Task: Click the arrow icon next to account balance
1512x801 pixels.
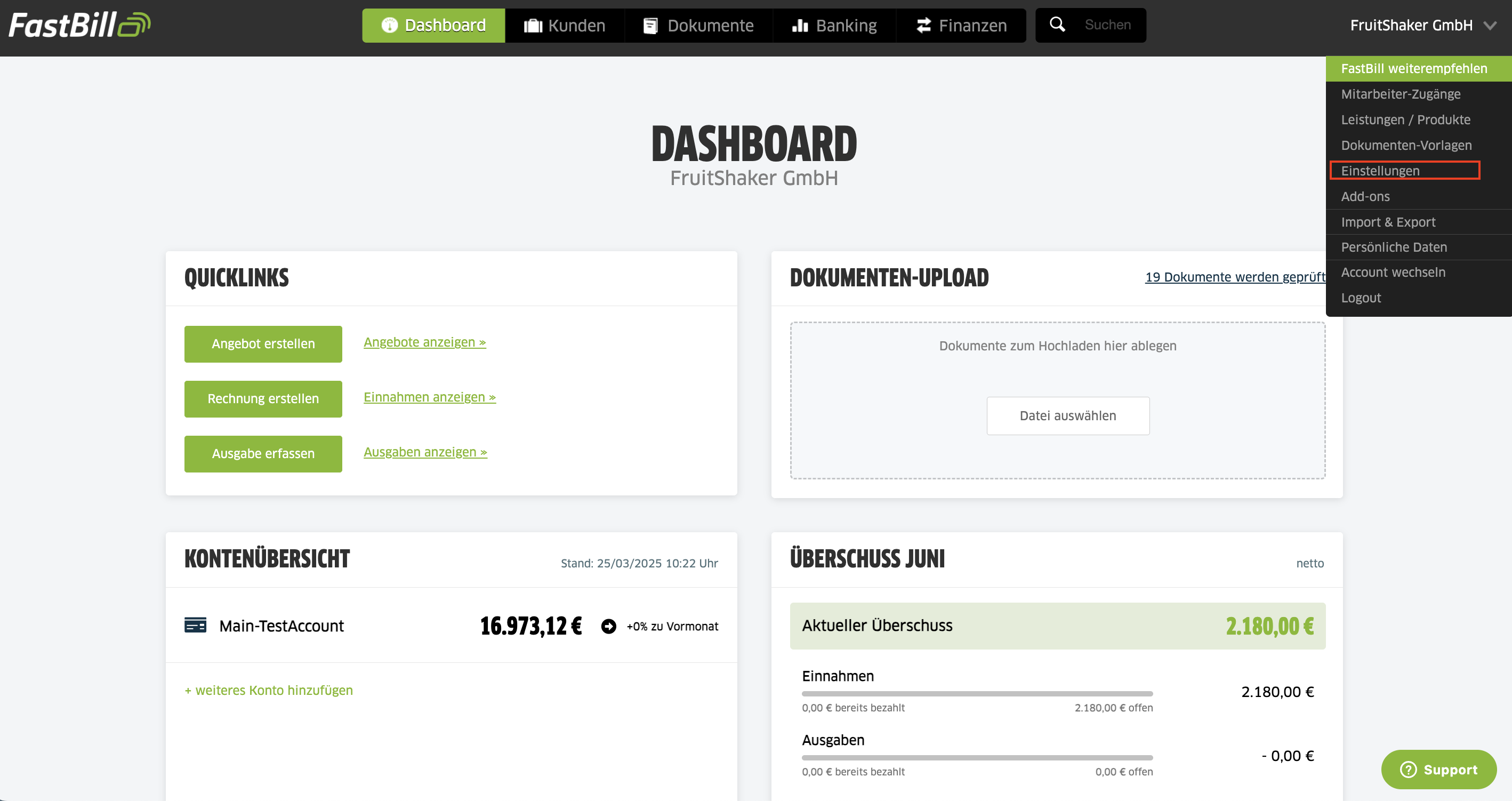Action: [609, 626]
